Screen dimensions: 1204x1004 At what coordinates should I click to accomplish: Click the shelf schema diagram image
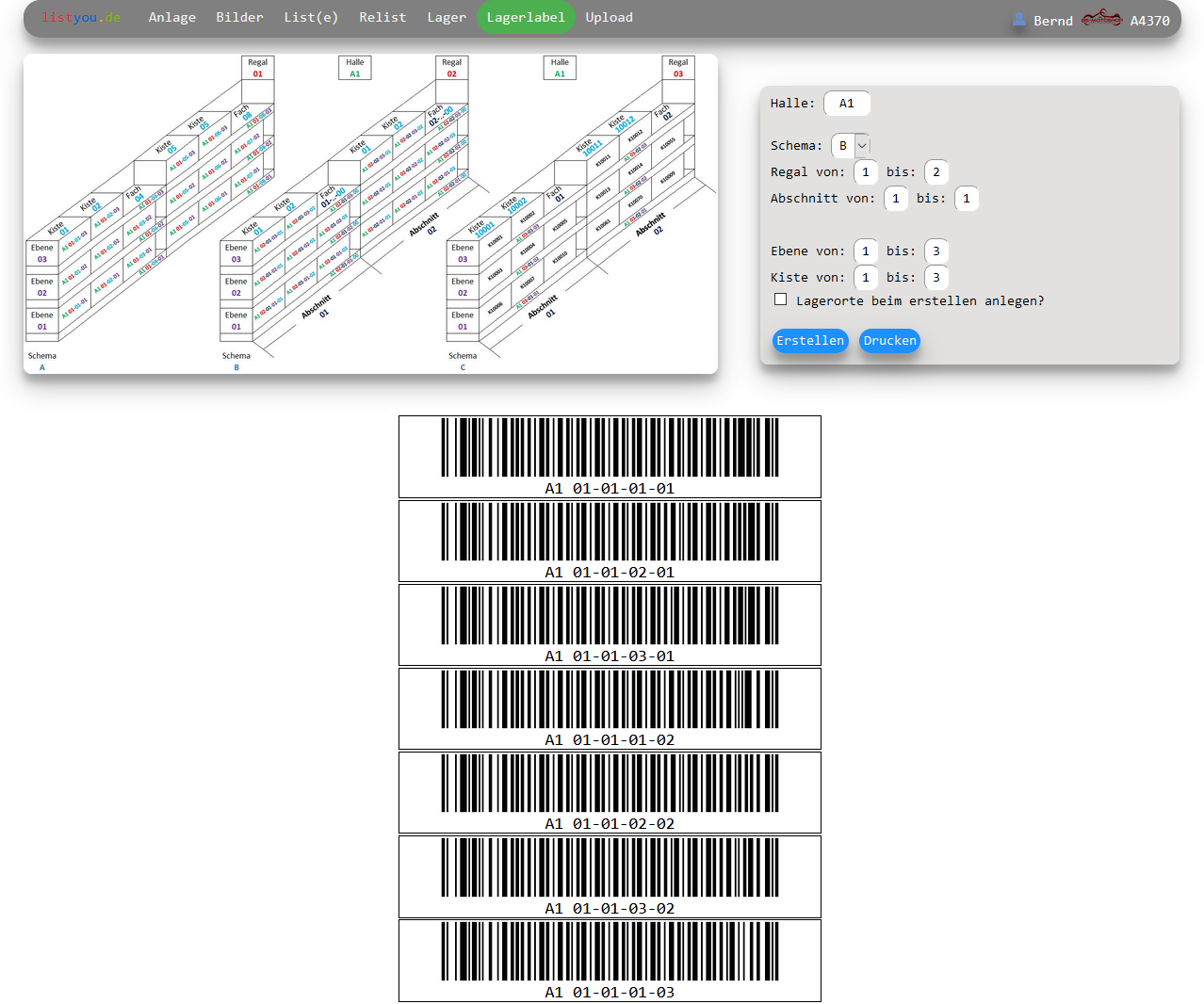tap(370, 214)
